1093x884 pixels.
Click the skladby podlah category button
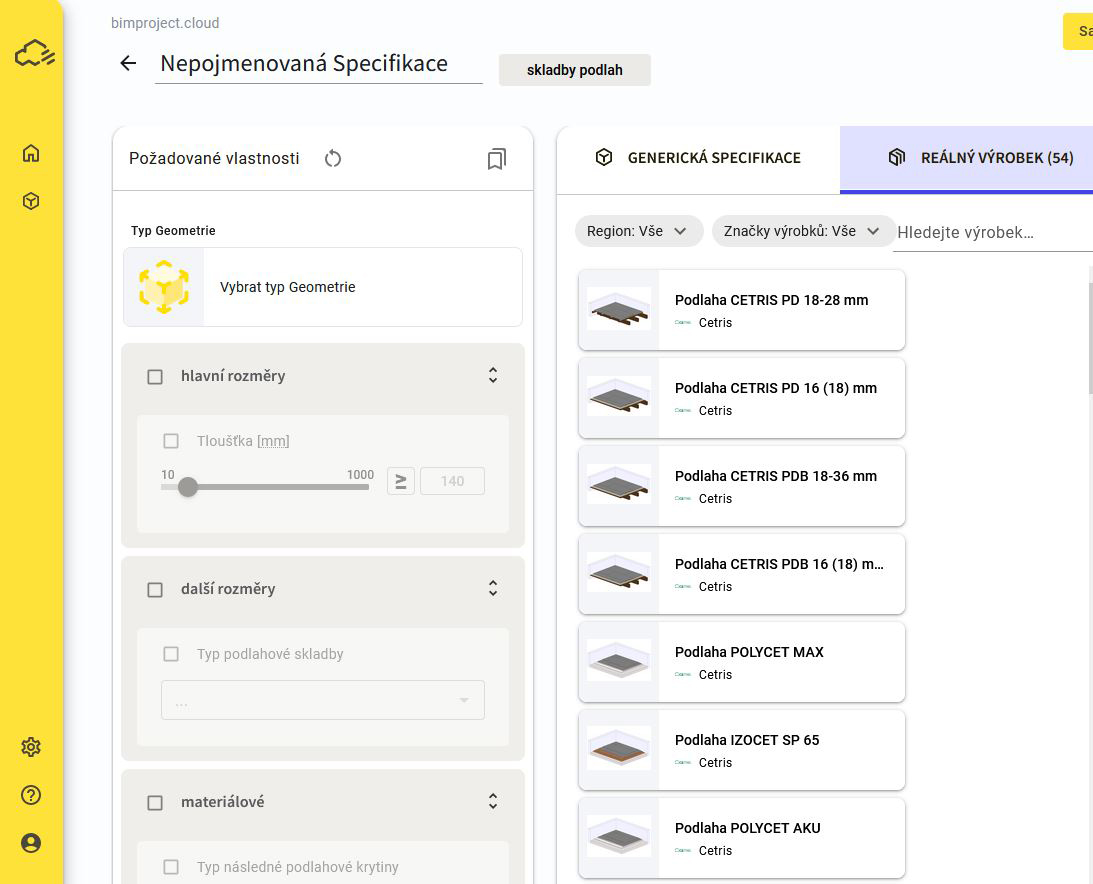pos(574,70)
